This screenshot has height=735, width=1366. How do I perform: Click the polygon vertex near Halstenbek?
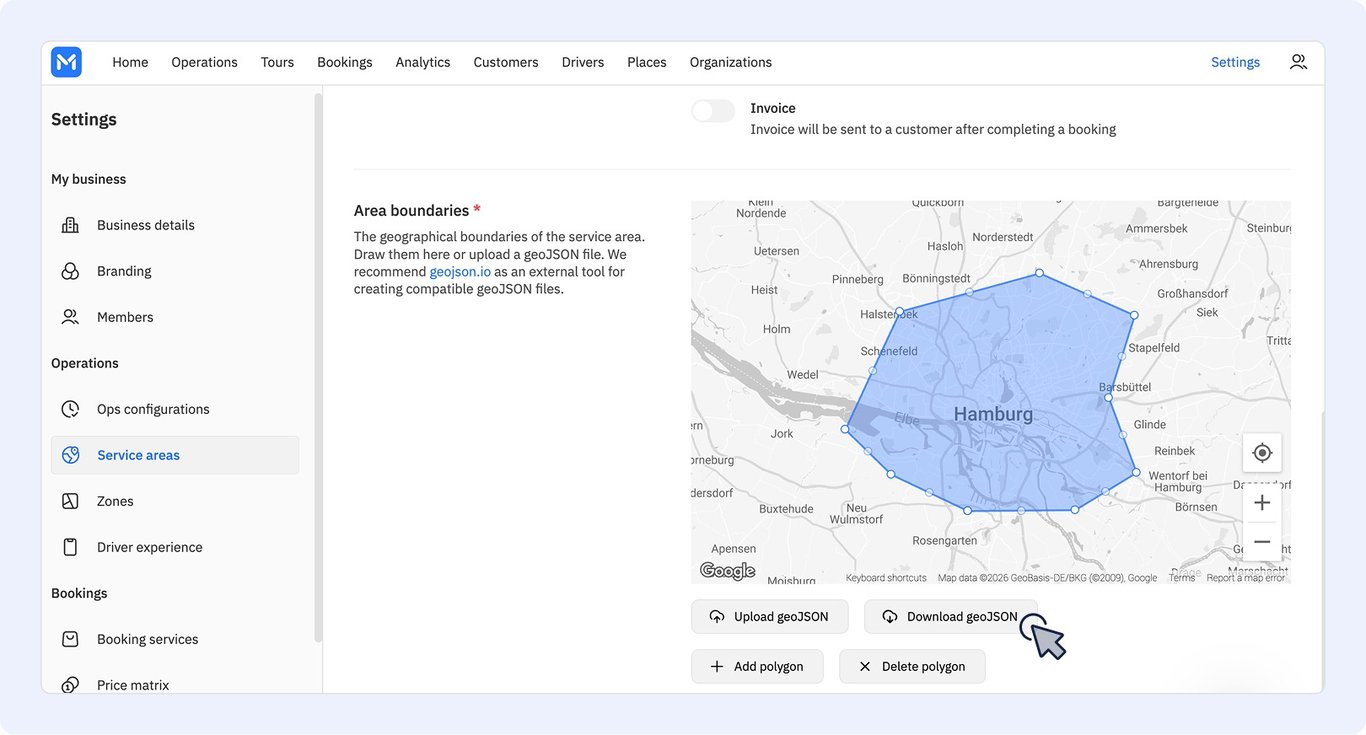tap(900, 311)
